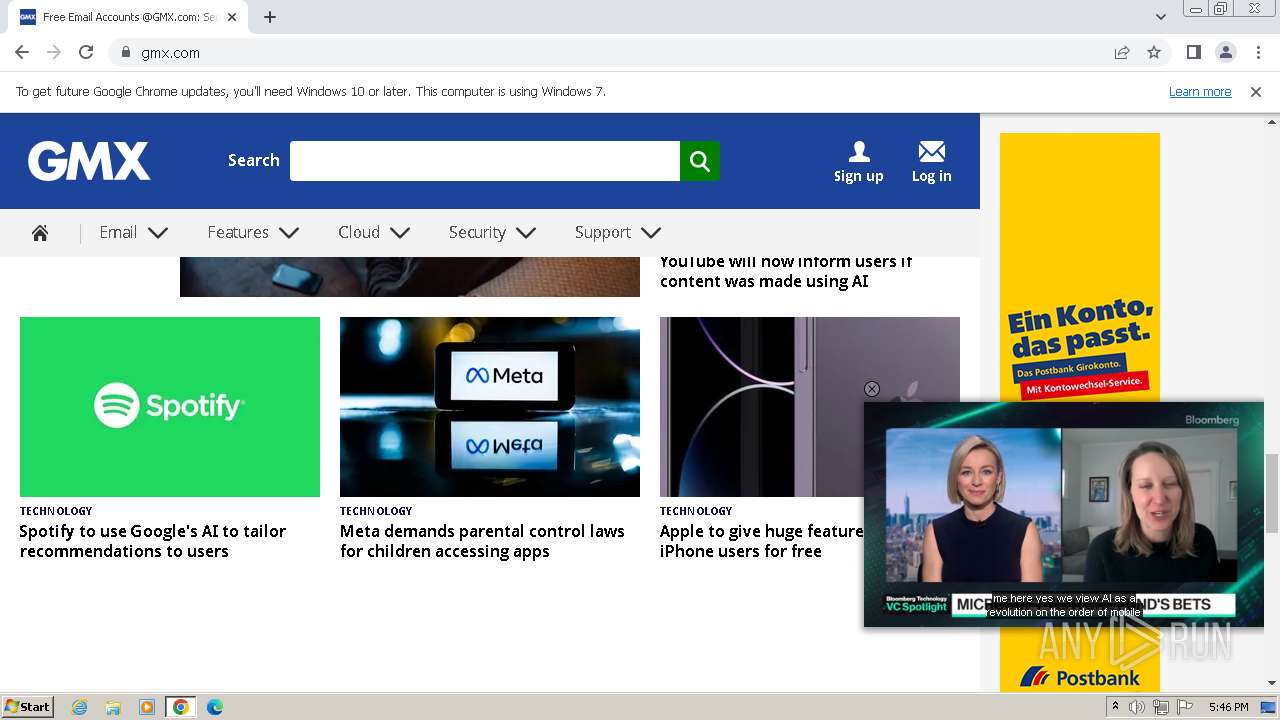
Task: Click the 5:46 PM taskbar clock
Action: [1228, 707]
